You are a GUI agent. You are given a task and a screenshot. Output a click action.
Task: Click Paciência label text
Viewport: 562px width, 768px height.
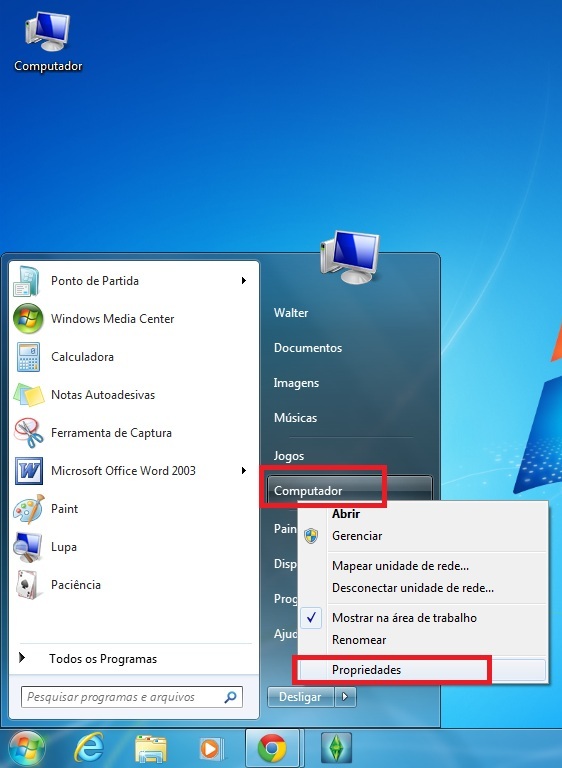76,585
